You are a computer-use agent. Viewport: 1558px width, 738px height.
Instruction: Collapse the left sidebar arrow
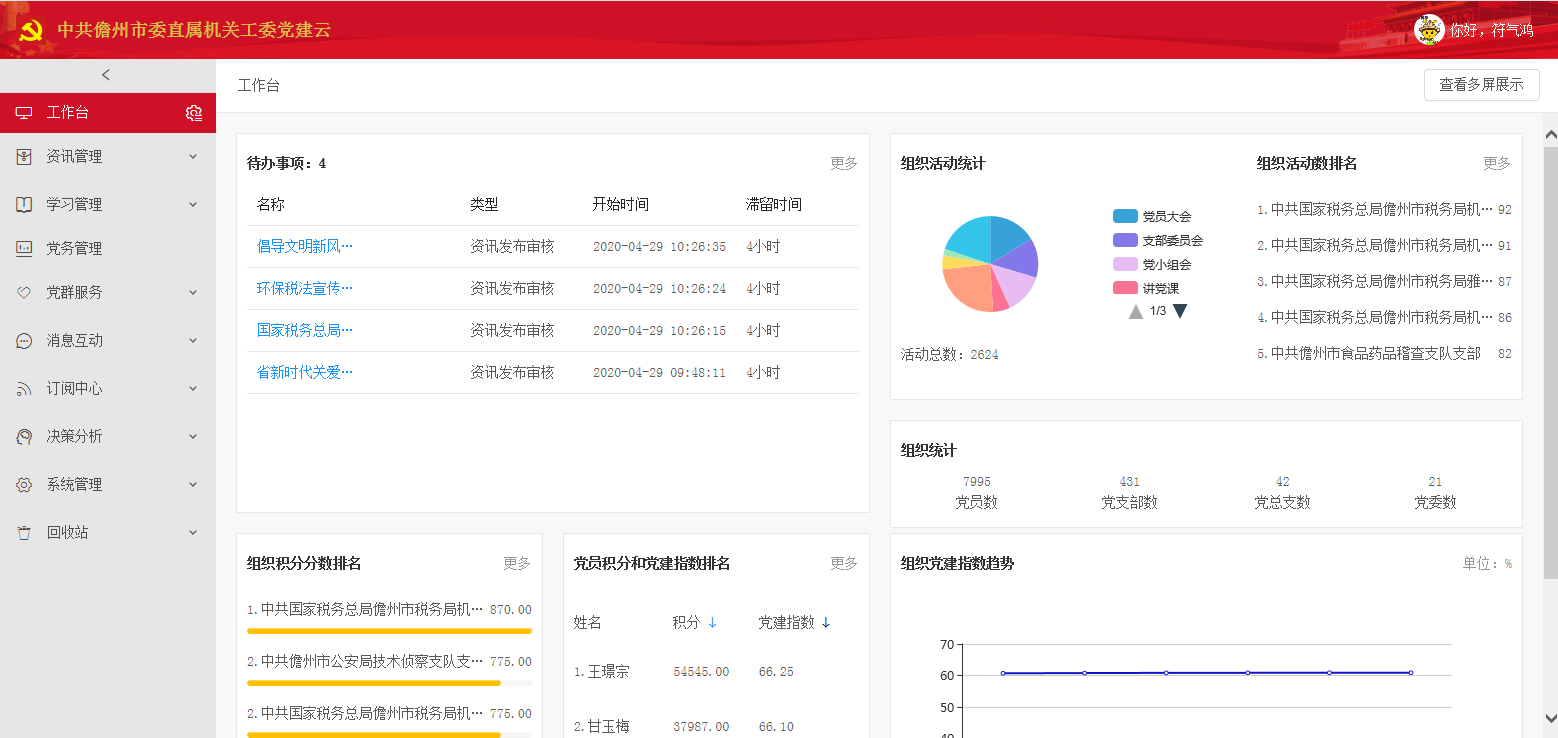[106, 75]
